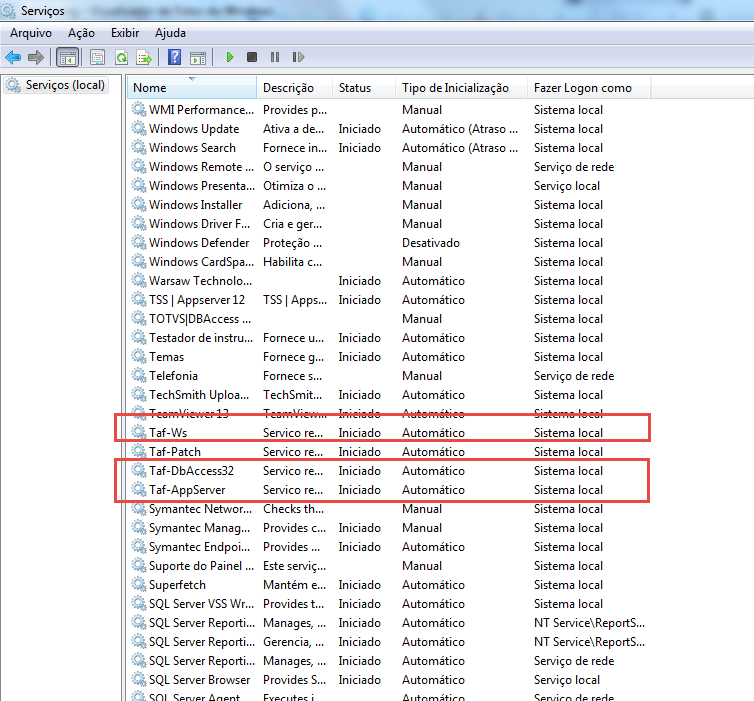Select the Windows Update service
Image resolution: width=754 pixels, height=701 pixels.
pos(389,129)
